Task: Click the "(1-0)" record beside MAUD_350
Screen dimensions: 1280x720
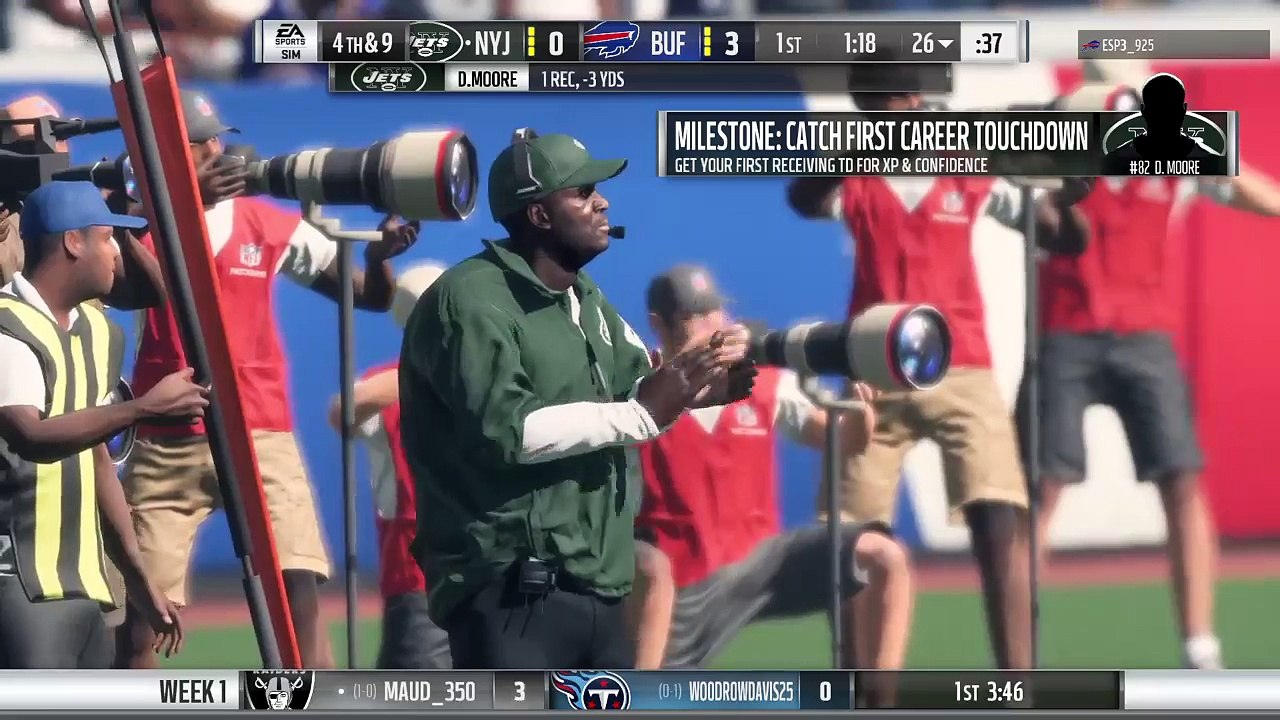Action: 364,692
